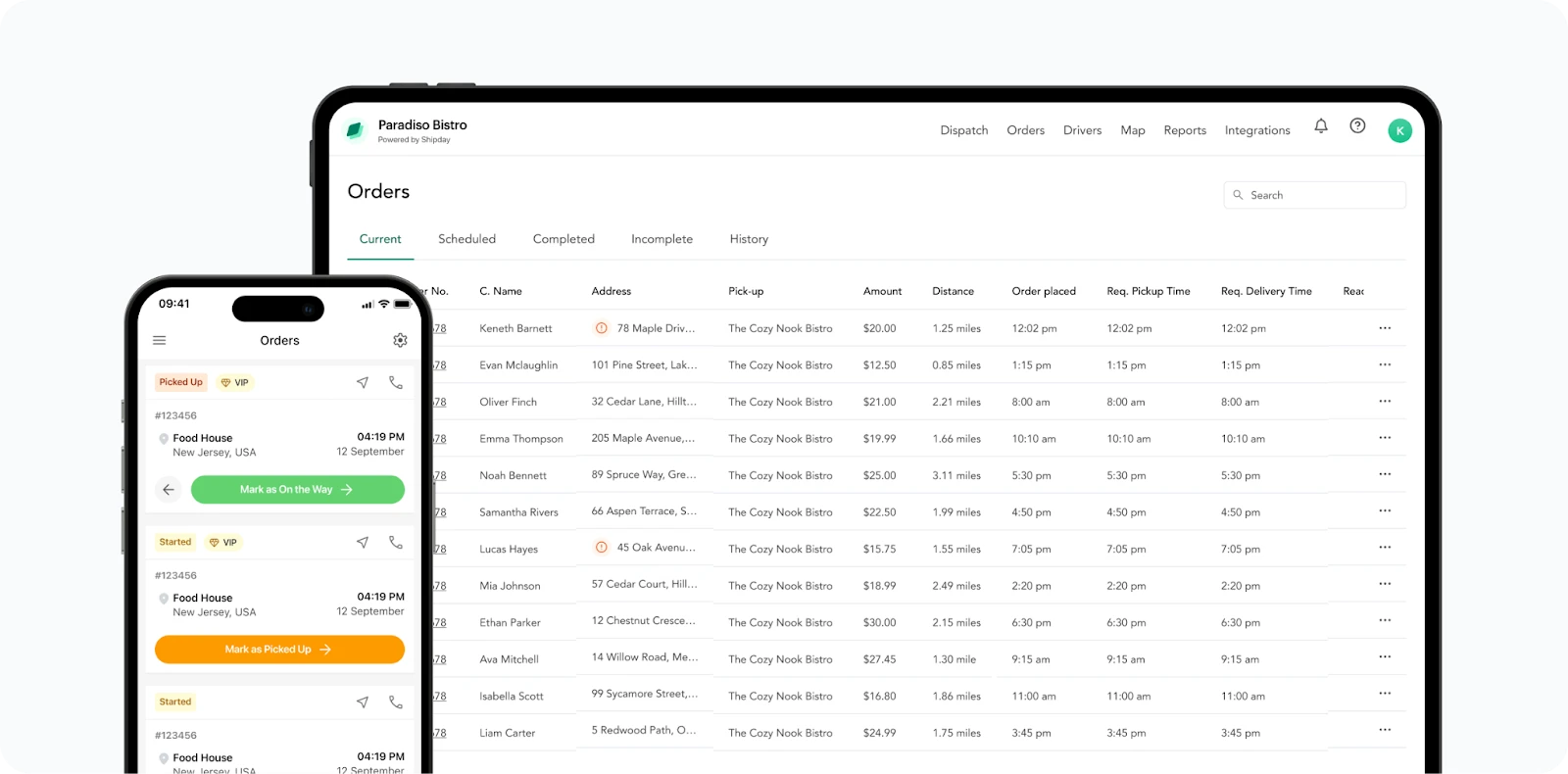Image resolution: width=1568 pixels, height=774 pixels.
Task: Open more options for Evan Mclaughlin's order
Action: [1385, 364]
